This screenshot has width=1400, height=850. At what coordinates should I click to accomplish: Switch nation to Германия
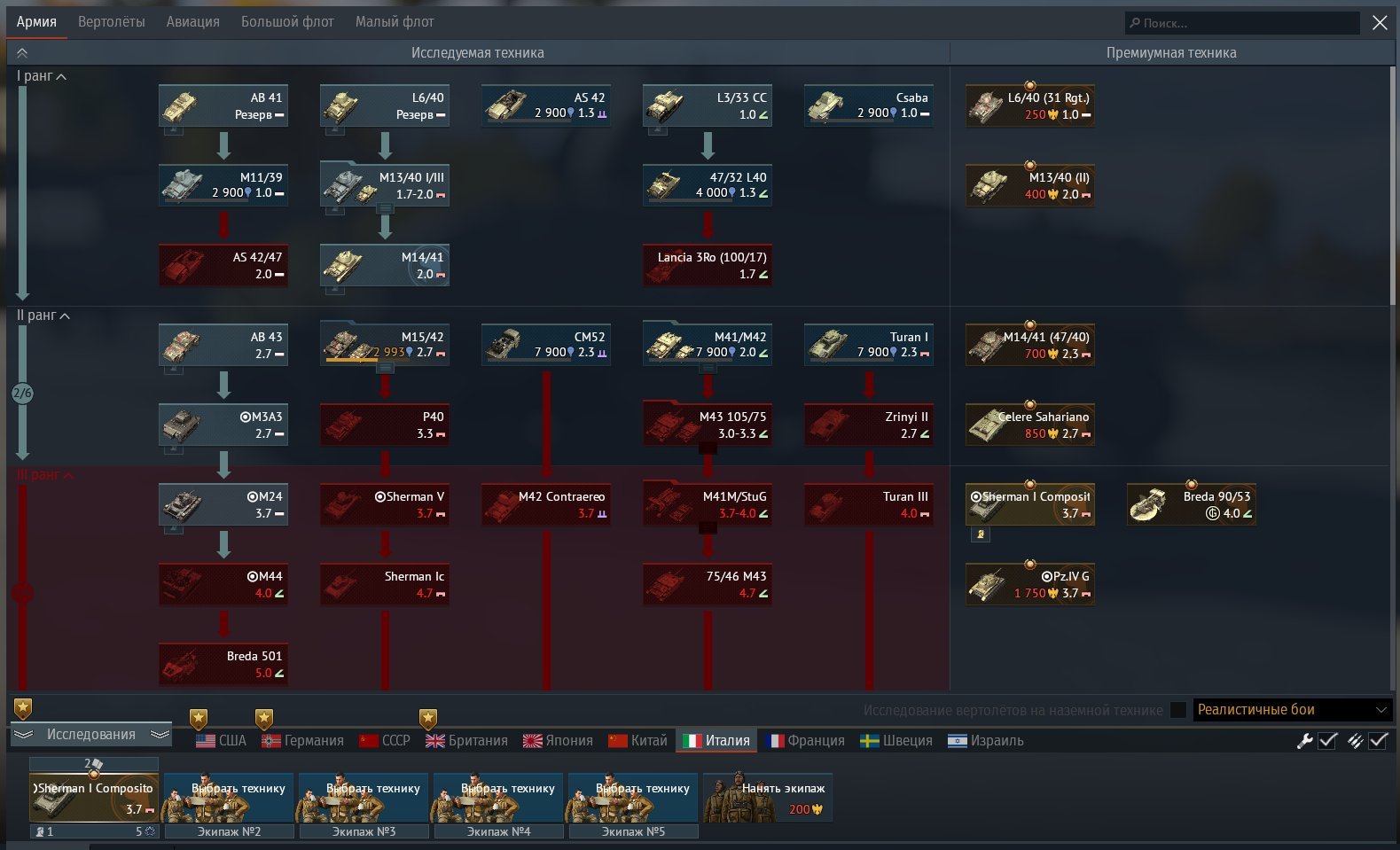[303, 741]
